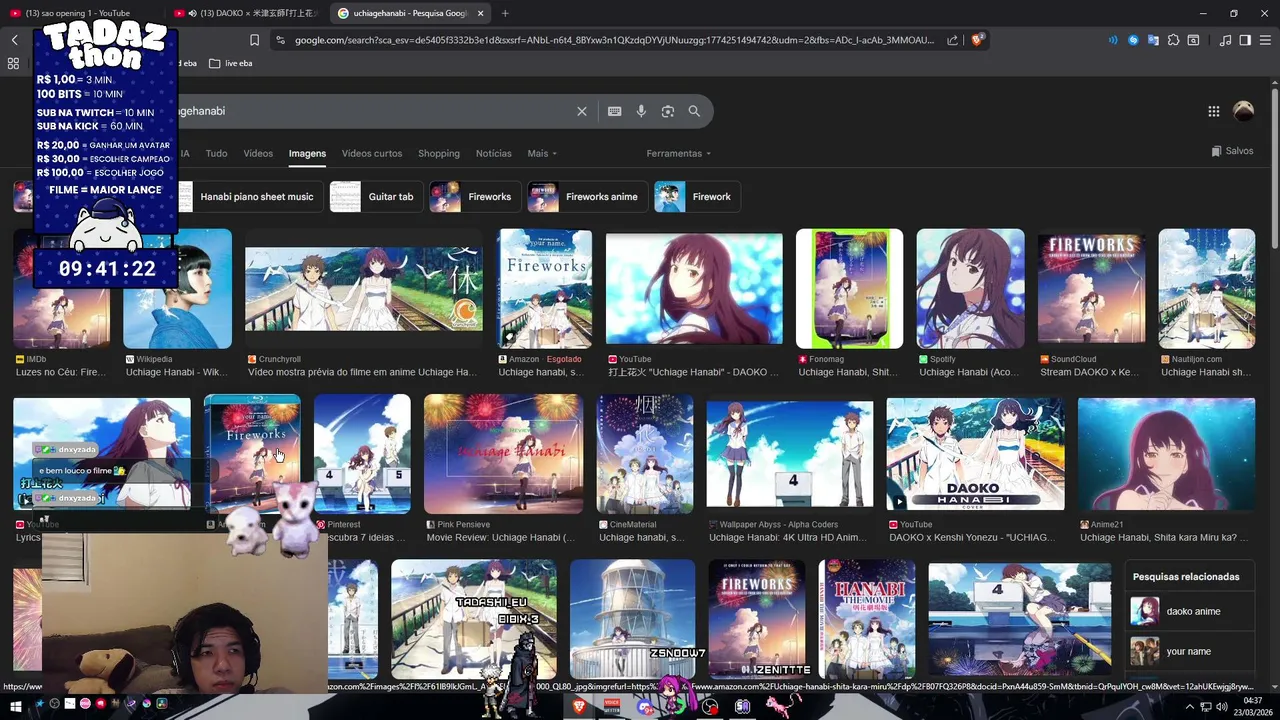1280x720 pixels.
Task: Click the share page icon in address bar
Action: 951,40
